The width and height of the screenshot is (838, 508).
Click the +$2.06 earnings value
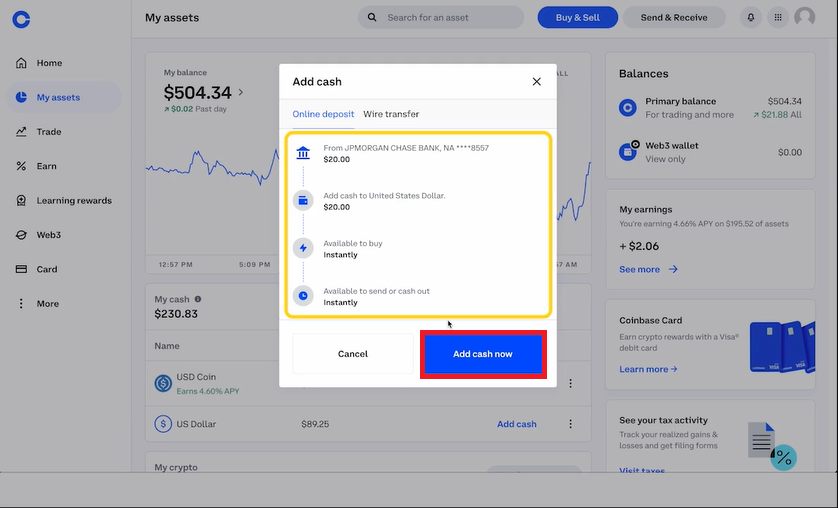coord(639,246)
